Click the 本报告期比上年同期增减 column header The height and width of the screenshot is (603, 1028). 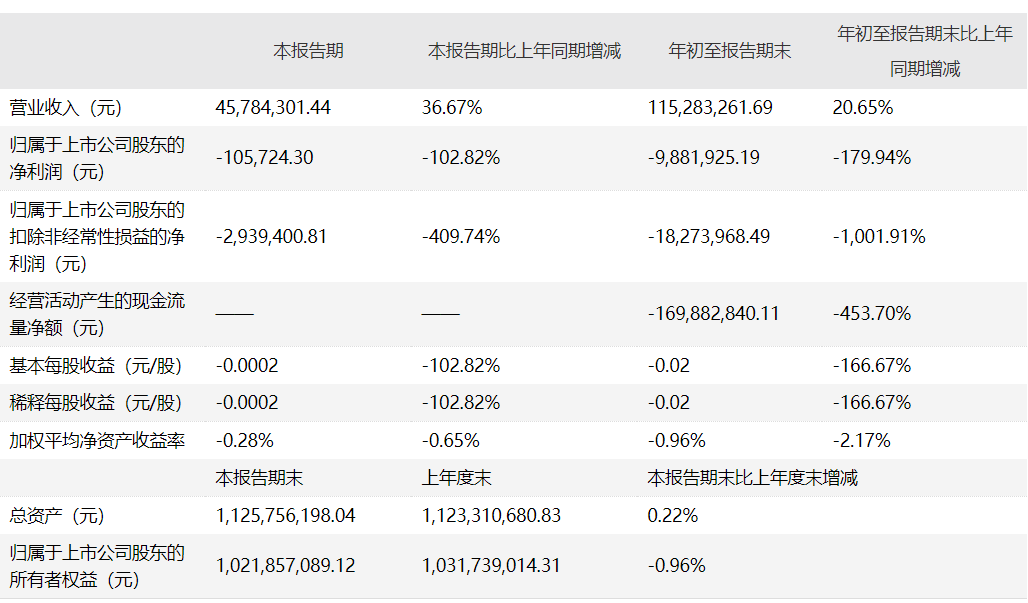click(x=525, y=51)
